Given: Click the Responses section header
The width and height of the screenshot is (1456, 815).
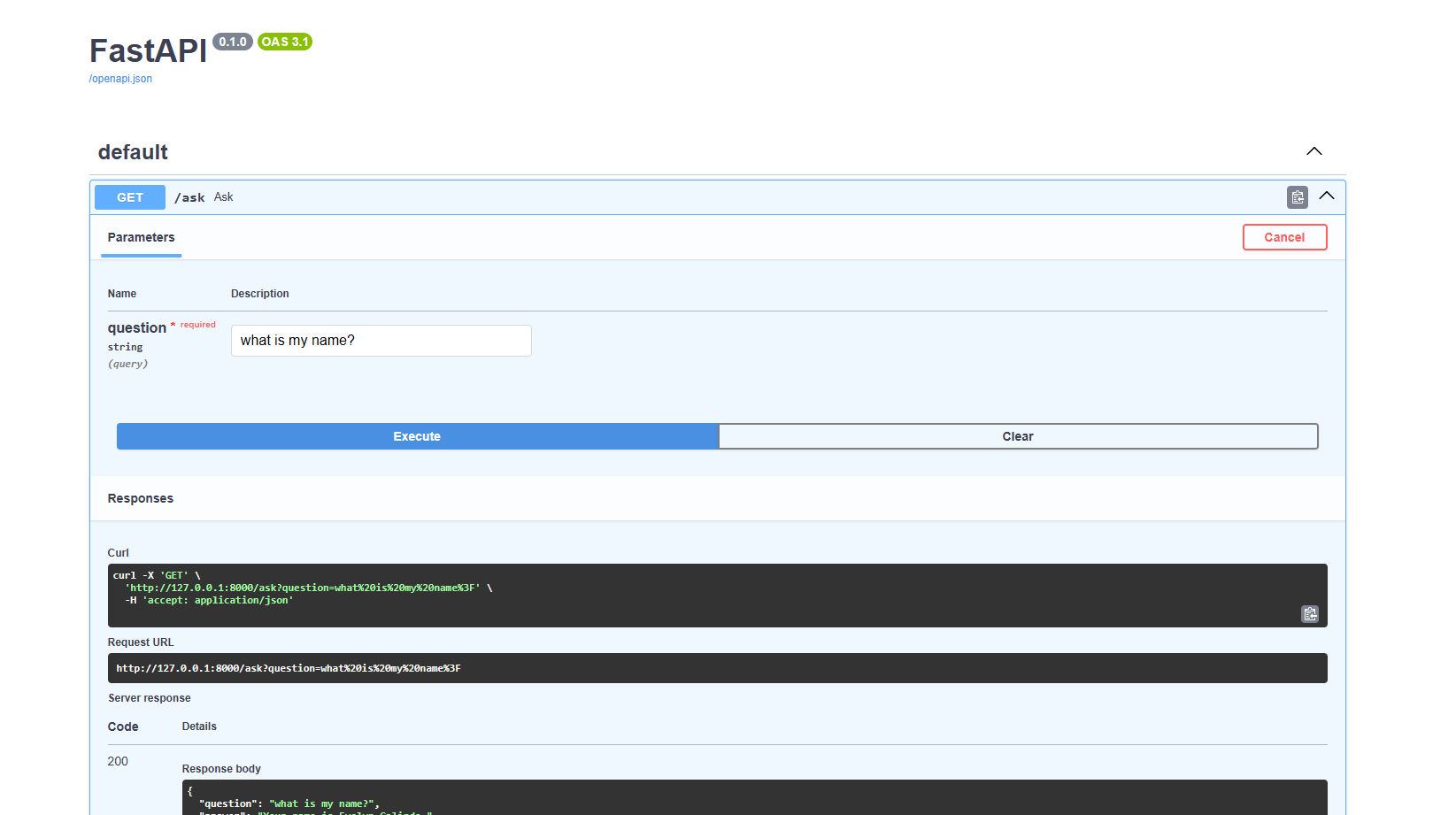Looking at the screenshot, I should [141, 498].
